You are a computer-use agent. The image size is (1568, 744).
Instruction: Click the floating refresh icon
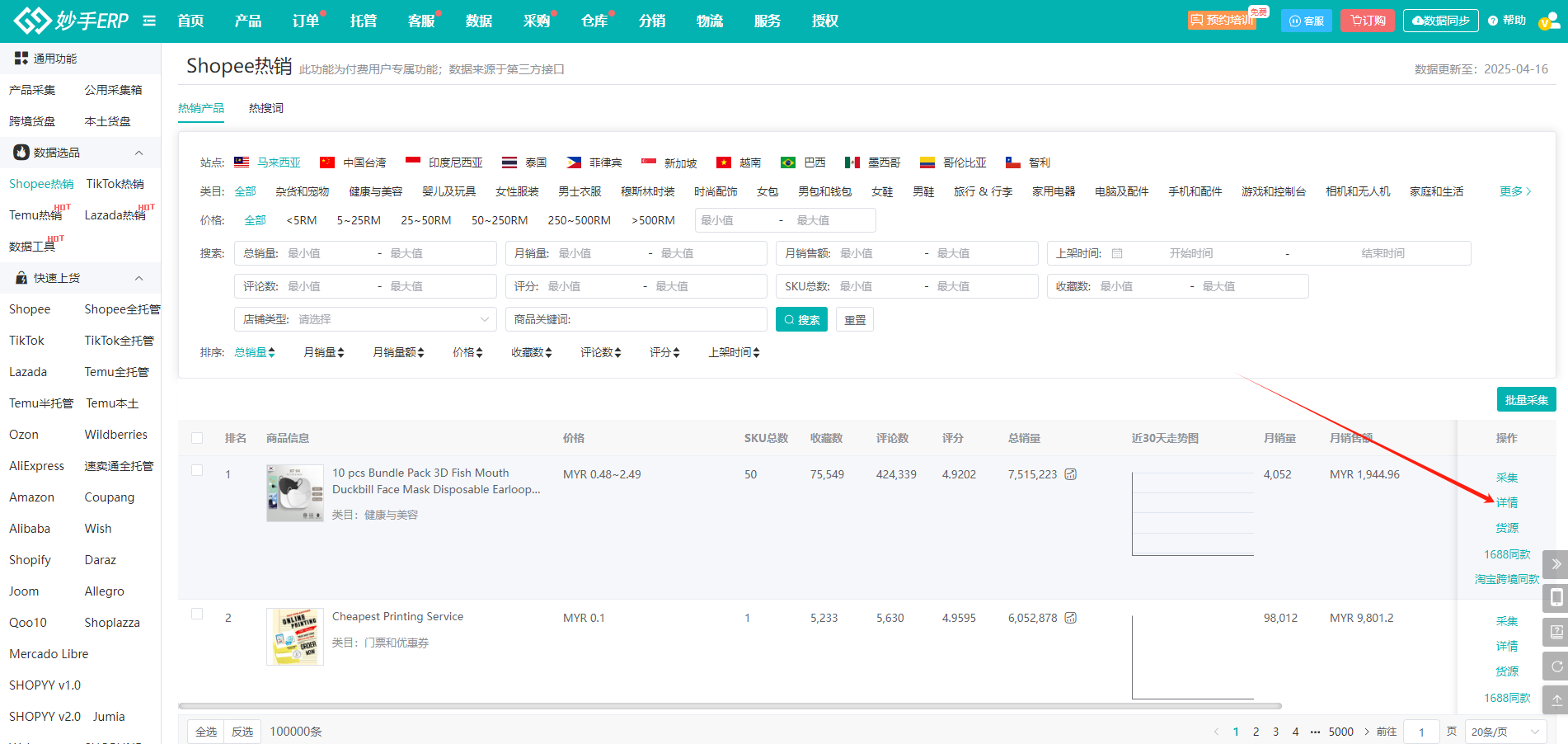(x=1556, y=666)
